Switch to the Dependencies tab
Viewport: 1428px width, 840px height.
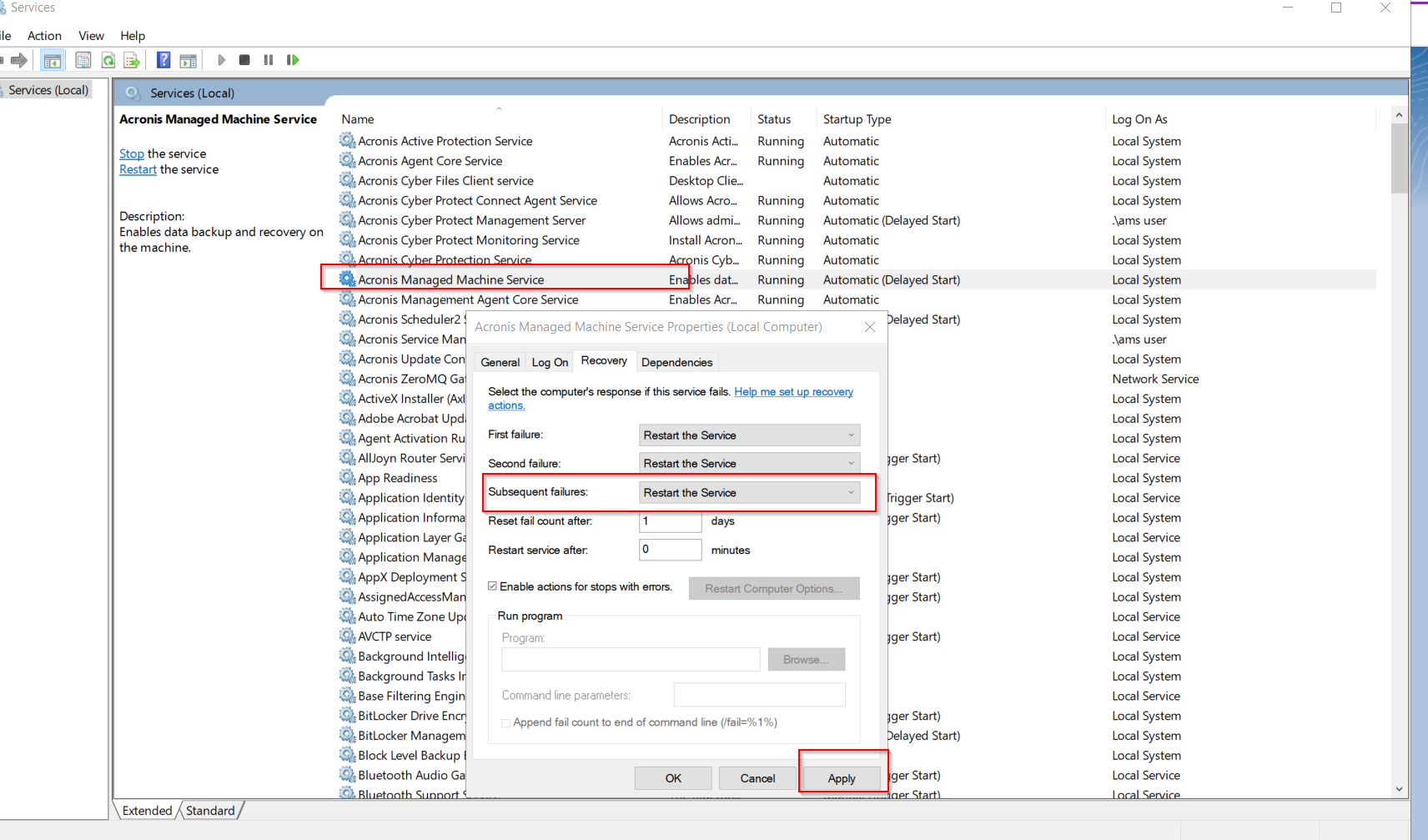pos(676,362)
